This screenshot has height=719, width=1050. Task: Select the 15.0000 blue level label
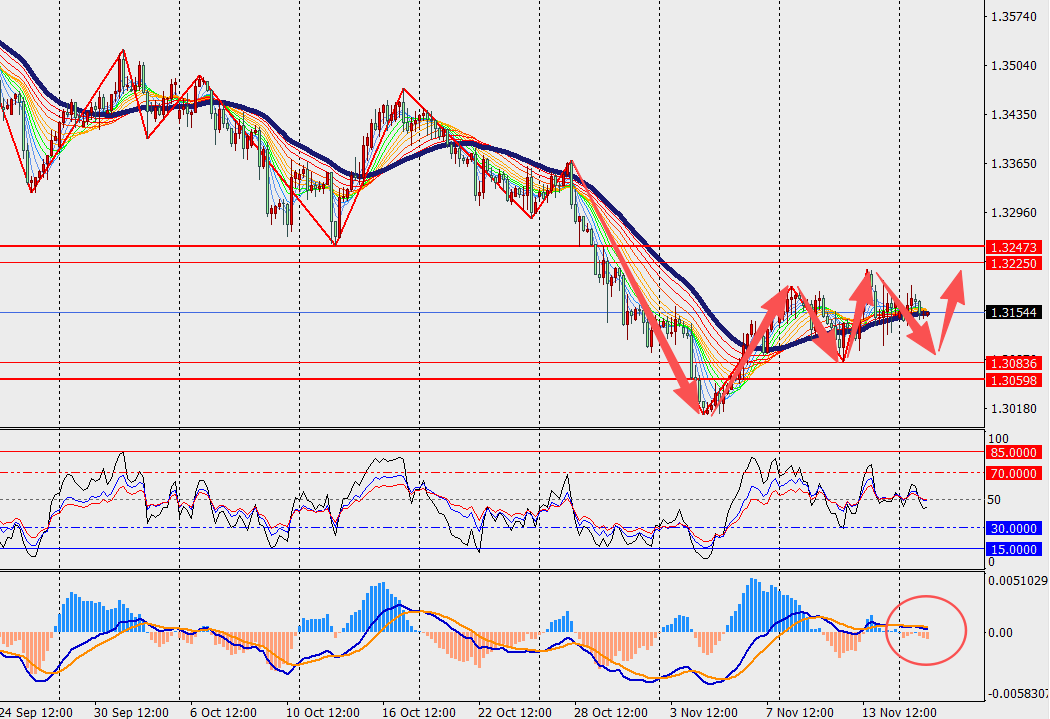pos(1014,549)
